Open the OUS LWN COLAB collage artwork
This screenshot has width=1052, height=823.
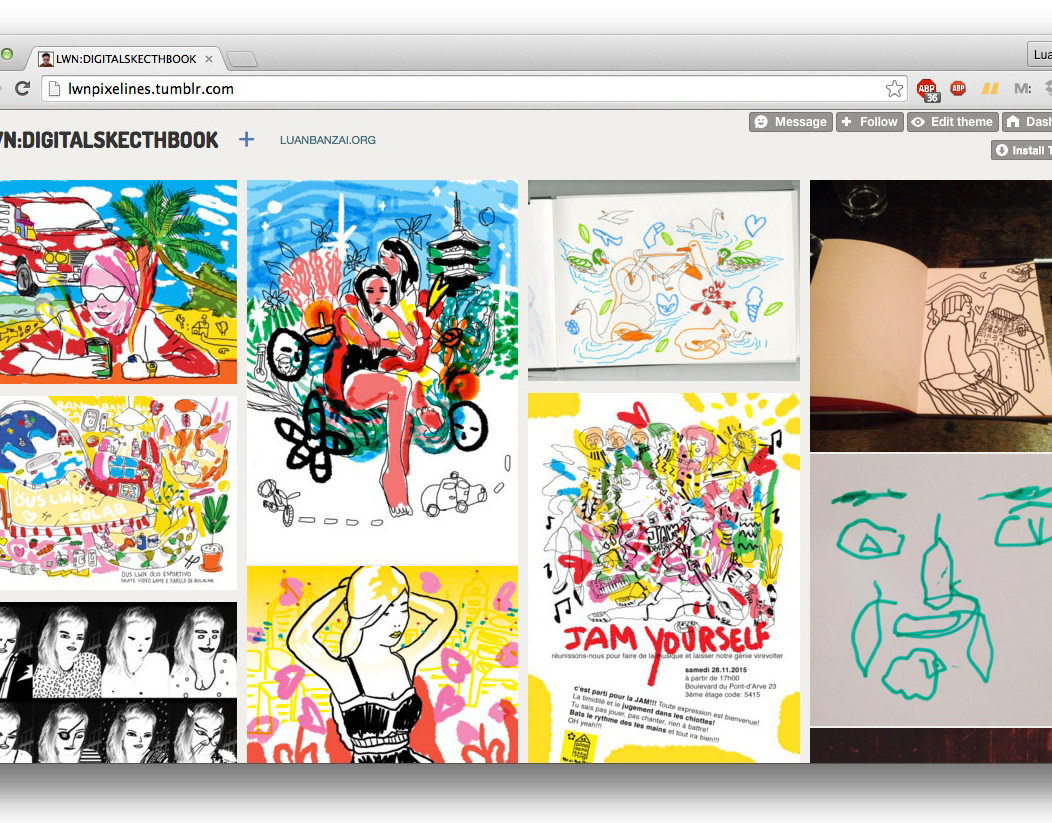tap(118, 492)
